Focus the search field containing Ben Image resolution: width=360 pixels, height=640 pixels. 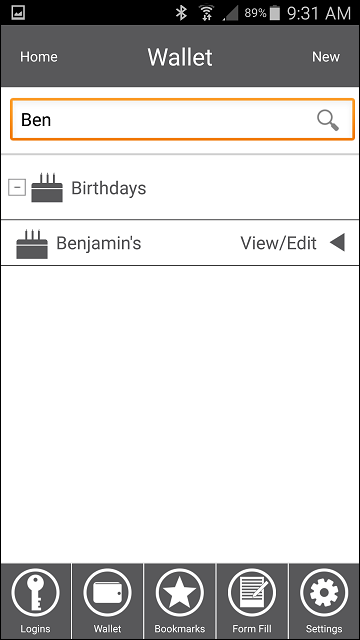click(182, 120)
